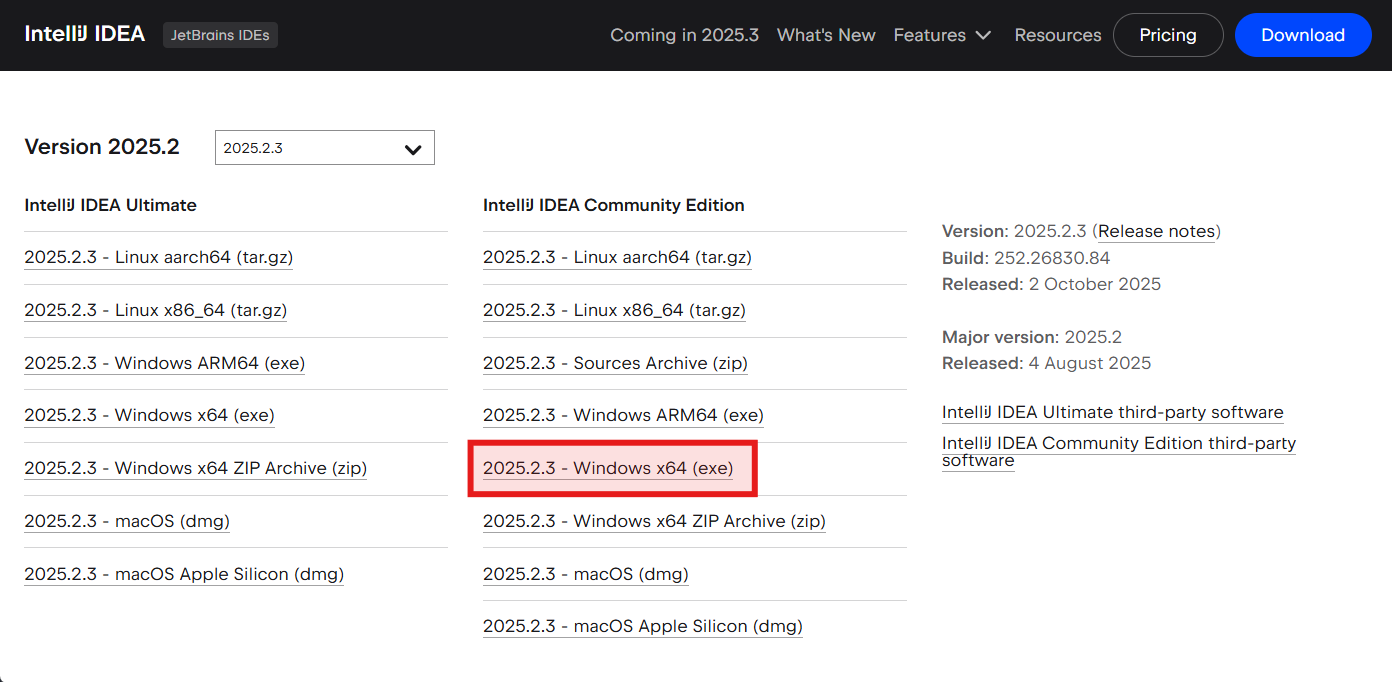Open Coming in 2025.3 page
This screenshot has width=1392, height=682.
(x=684, y=35)
